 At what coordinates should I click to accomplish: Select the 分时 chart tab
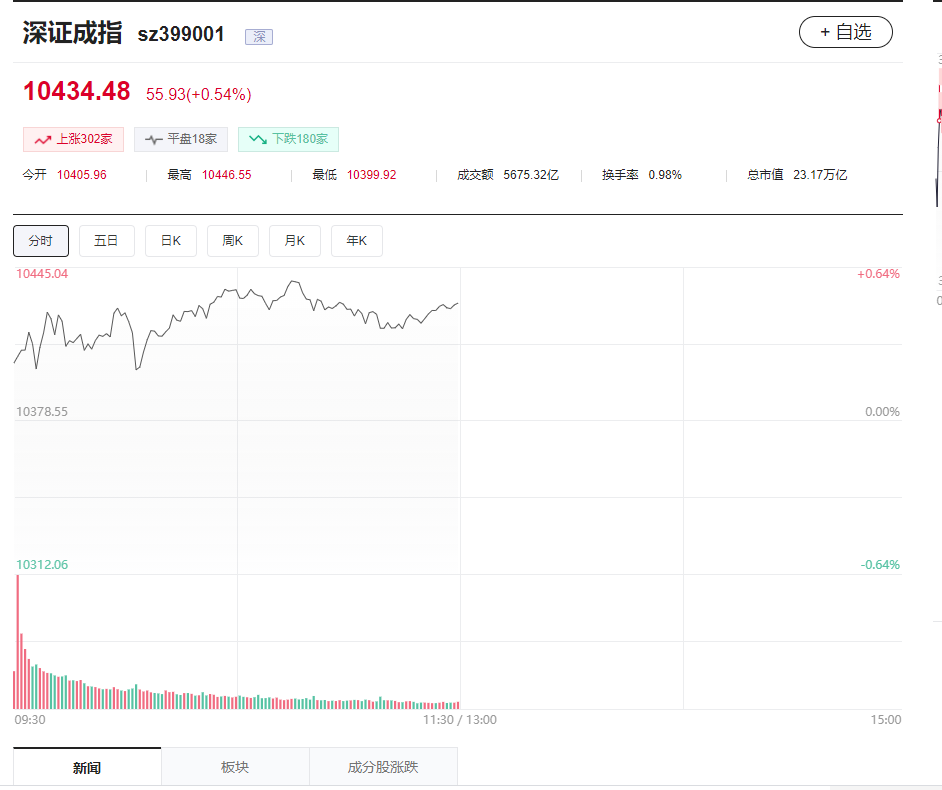coord(41,241)
